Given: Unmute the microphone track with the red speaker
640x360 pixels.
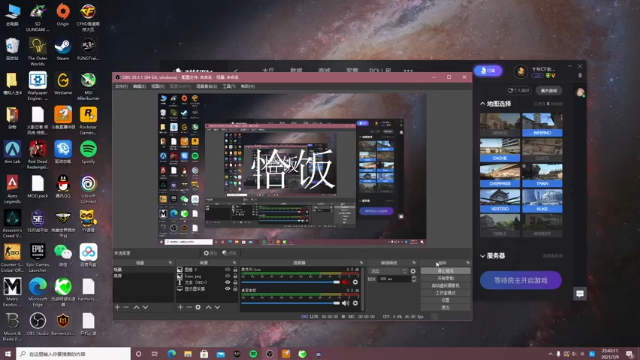Looking at the screenshot, I should coord(346,282).
